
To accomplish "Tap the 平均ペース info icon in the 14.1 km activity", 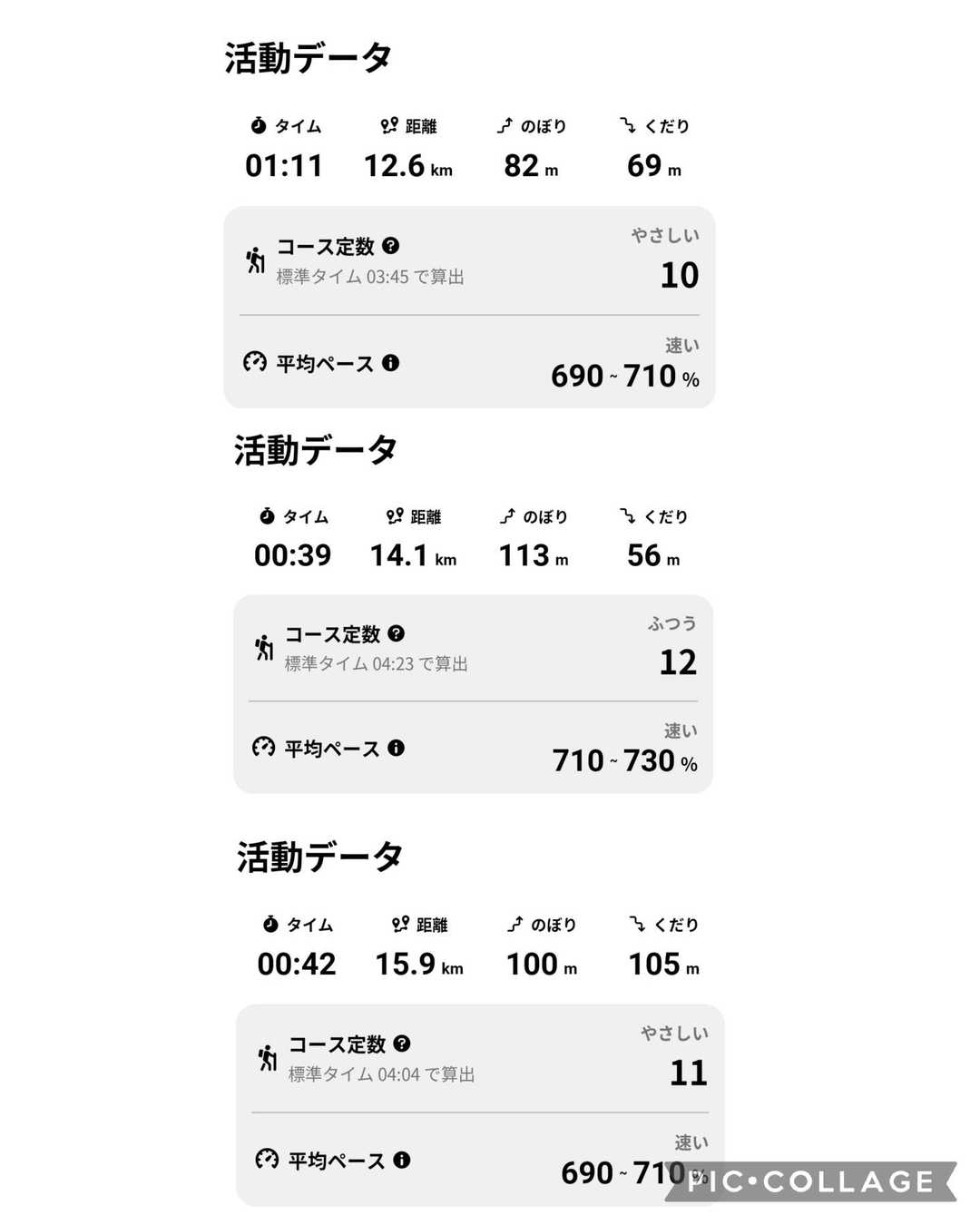I will point(397,748).
